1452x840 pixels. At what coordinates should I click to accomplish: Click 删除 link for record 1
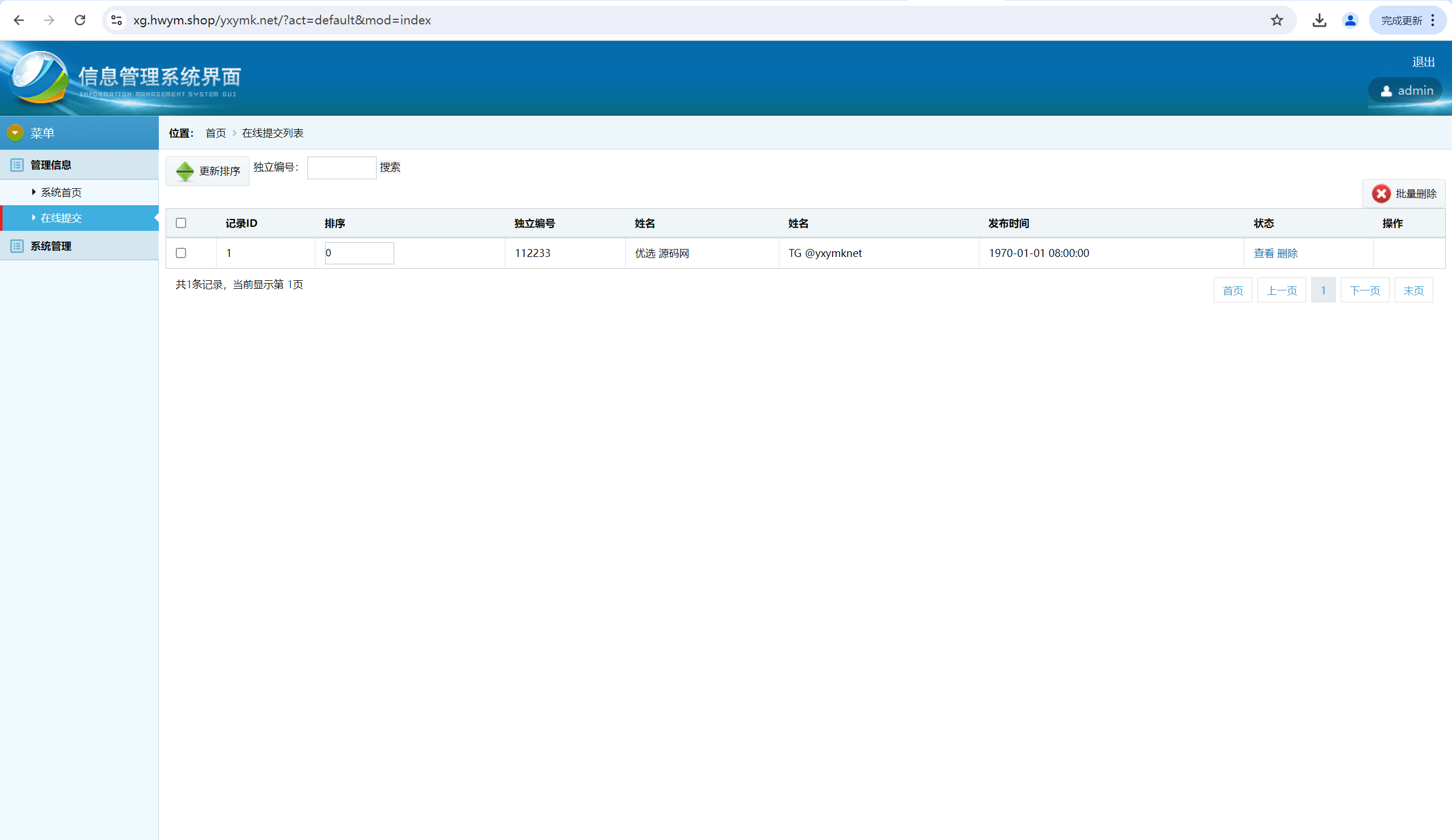1287,254
